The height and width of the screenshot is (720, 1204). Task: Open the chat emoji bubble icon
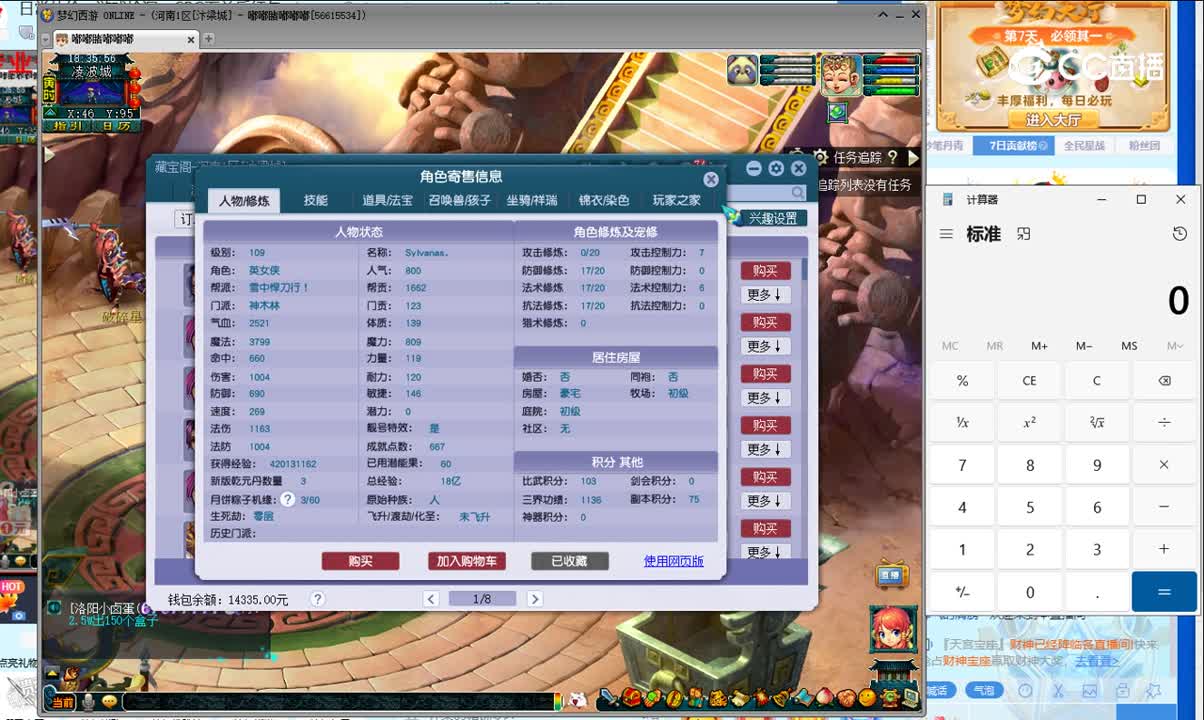[109, 702]
